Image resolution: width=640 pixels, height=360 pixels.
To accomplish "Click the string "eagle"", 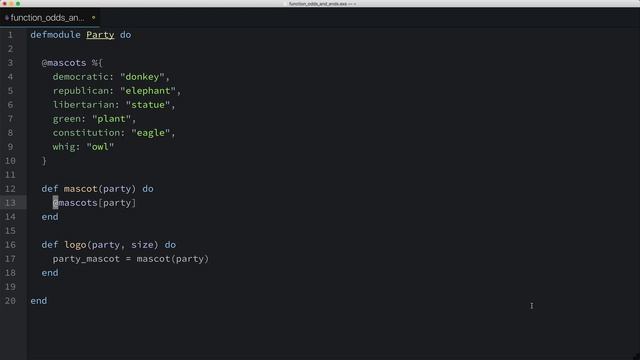I will point(151,133).
